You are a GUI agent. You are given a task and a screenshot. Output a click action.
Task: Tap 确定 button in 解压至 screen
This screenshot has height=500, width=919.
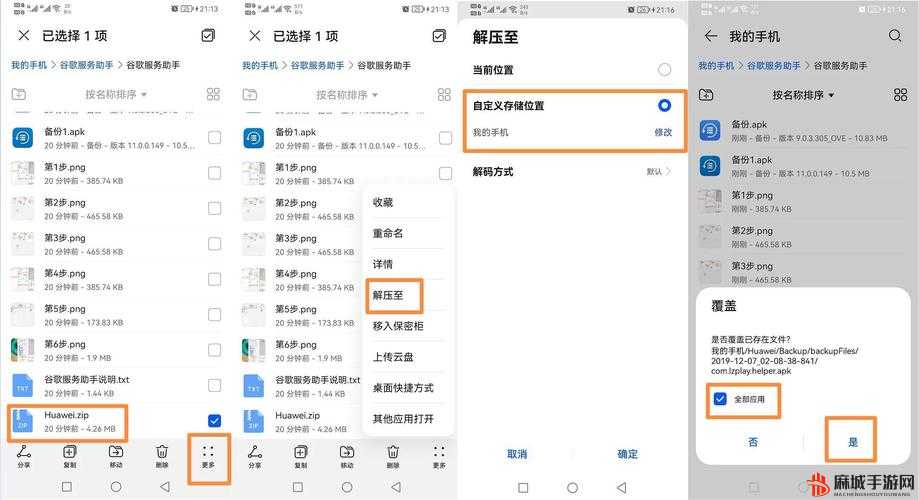pos(627,454)
